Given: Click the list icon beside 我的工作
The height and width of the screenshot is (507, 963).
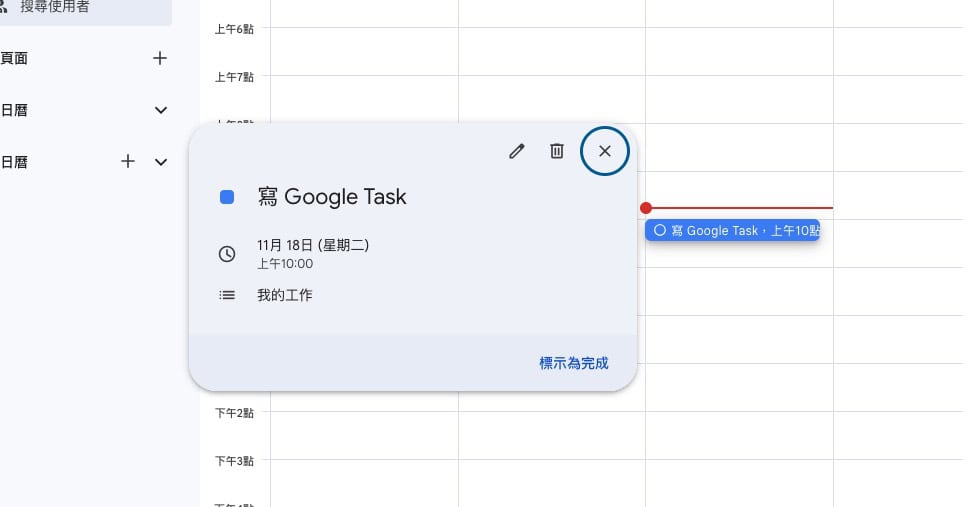Looking at the screenshot, I should tap(227, 295).
